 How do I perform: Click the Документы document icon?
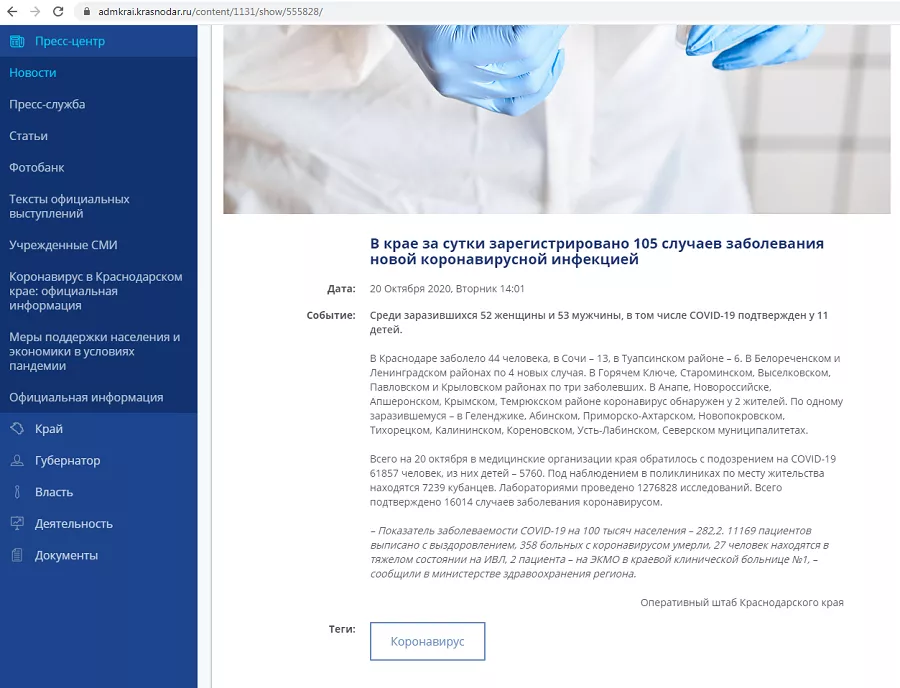16,555
